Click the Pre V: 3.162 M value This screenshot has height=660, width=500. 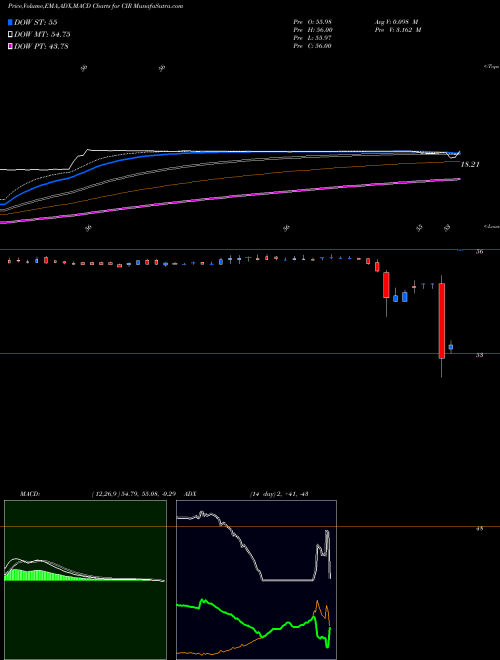(397, 30)
